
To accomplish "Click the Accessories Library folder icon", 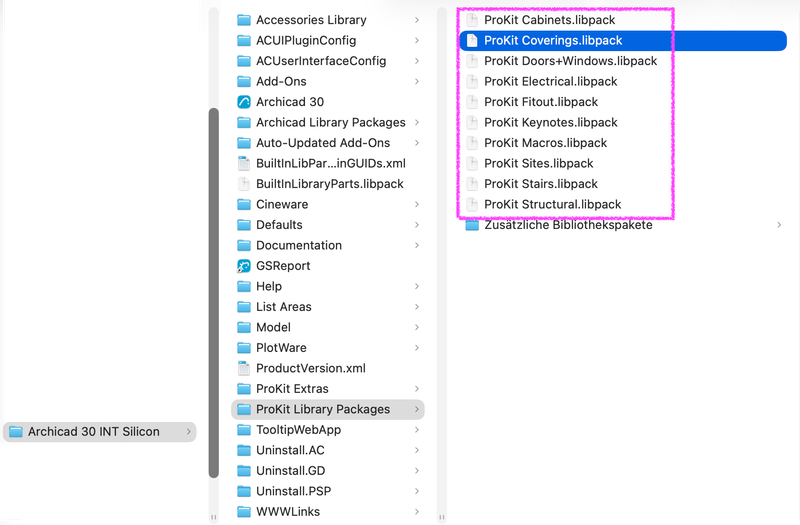I will tap(244, 20).
